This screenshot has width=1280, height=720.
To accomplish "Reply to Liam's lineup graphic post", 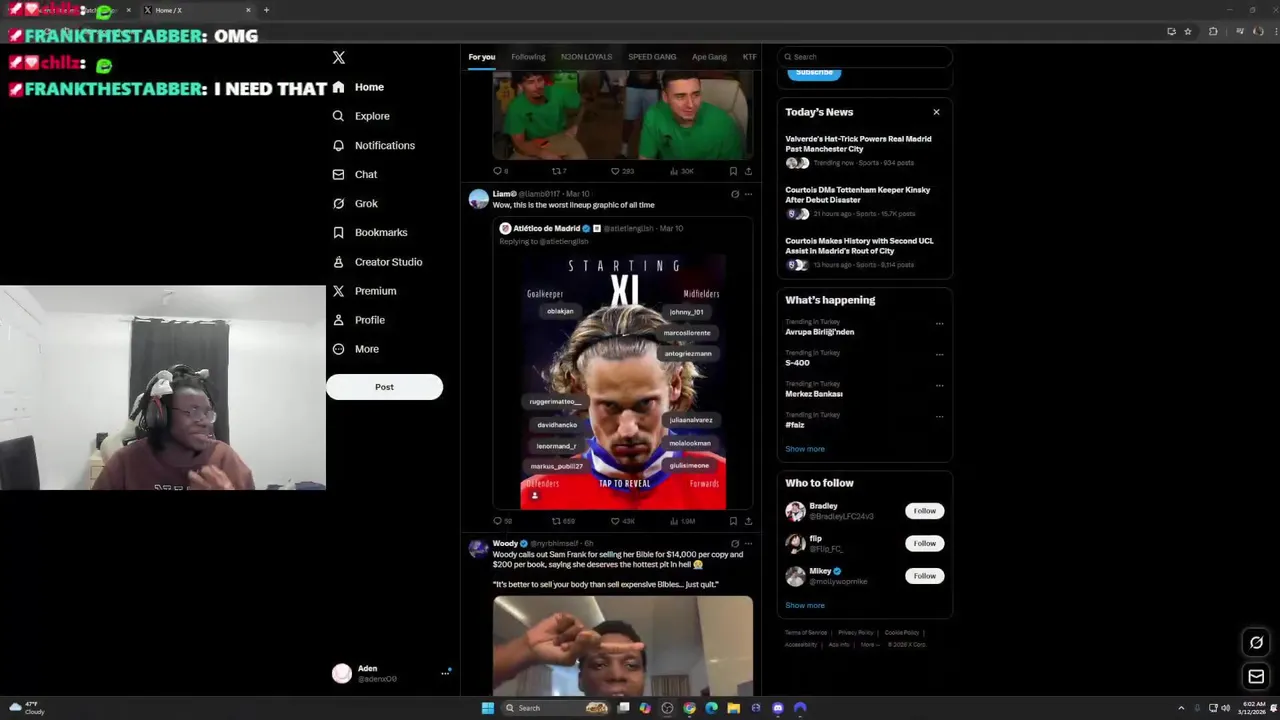I will click(502, 521).
